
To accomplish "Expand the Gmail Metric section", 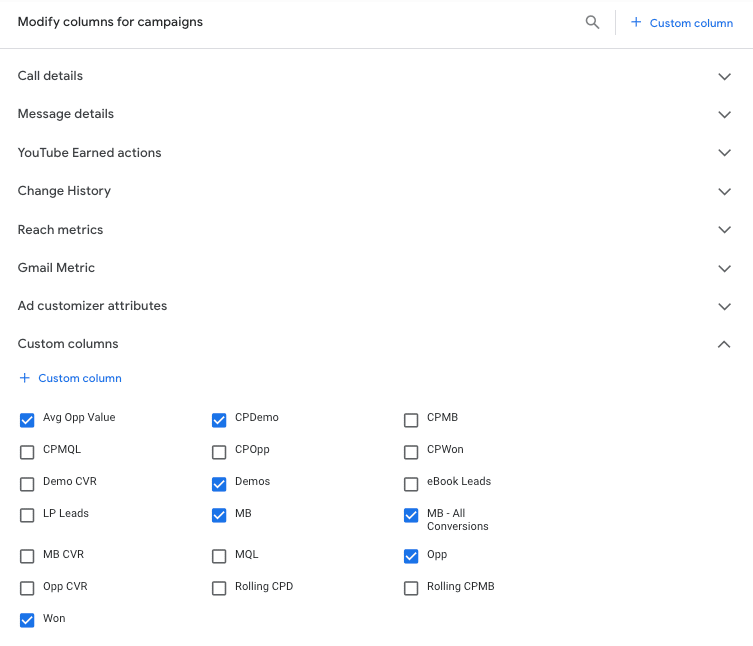I will [725, 268].
